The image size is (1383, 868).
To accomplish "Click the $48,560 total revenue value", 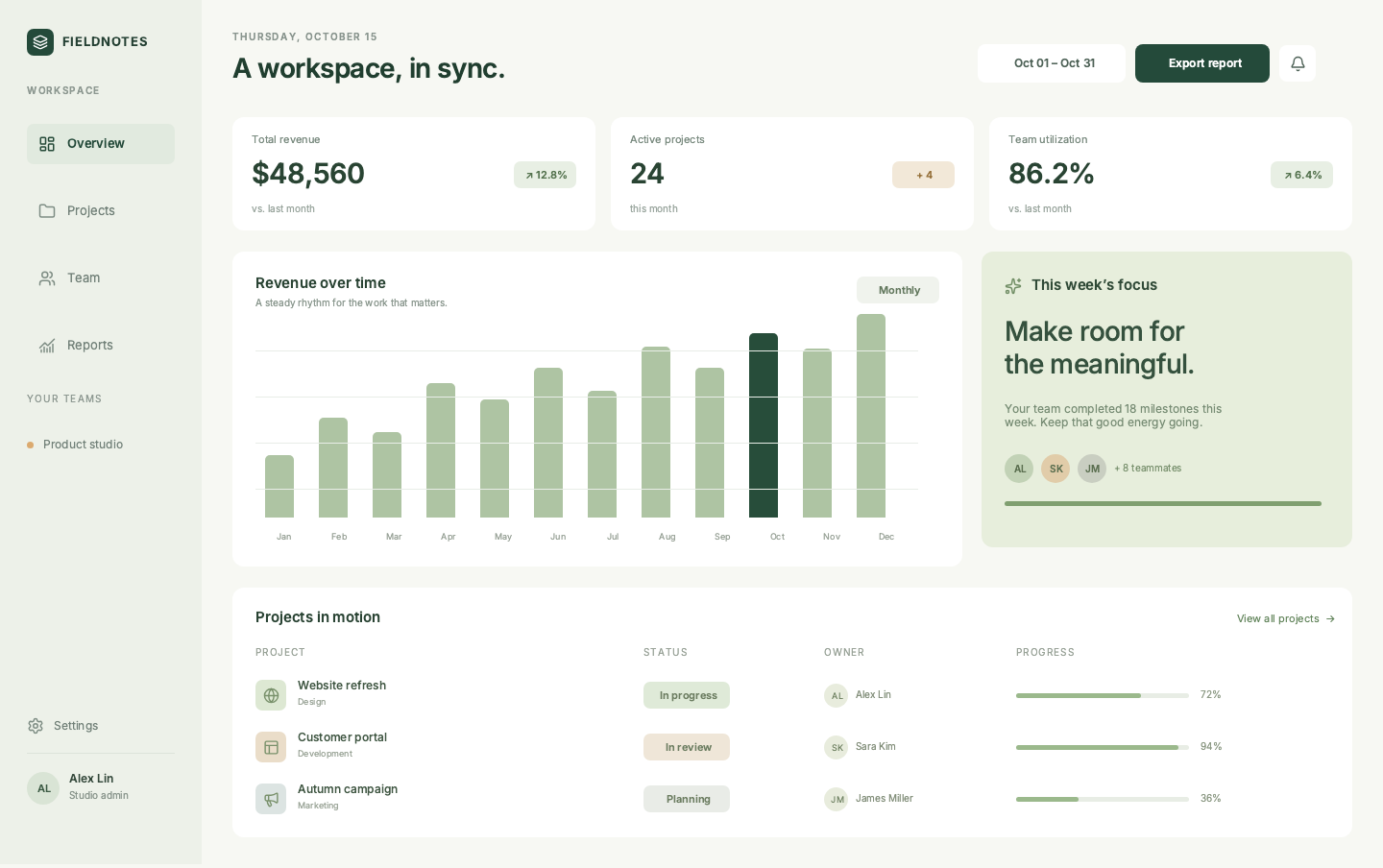I will [308, 174].
